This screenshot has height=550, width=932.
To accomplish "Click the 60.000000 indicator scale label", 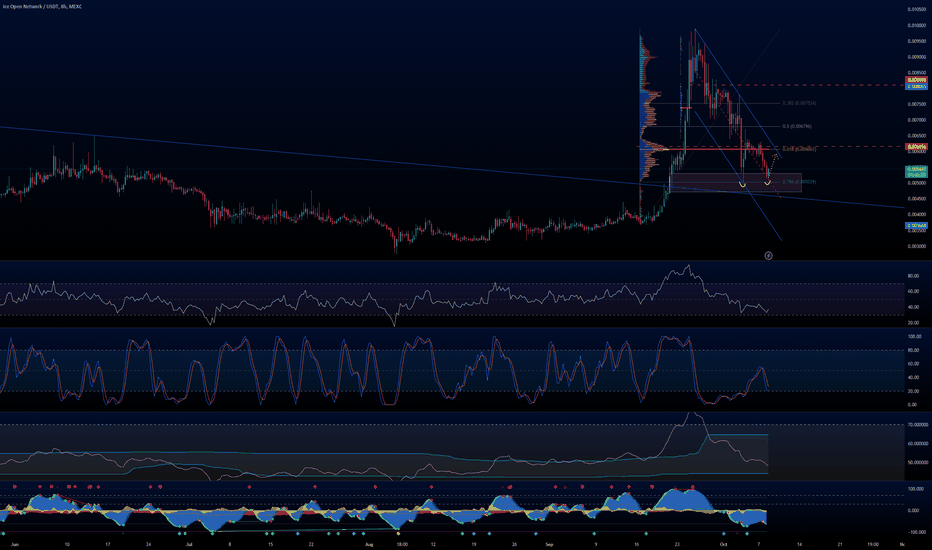I will tap(918, 444).
